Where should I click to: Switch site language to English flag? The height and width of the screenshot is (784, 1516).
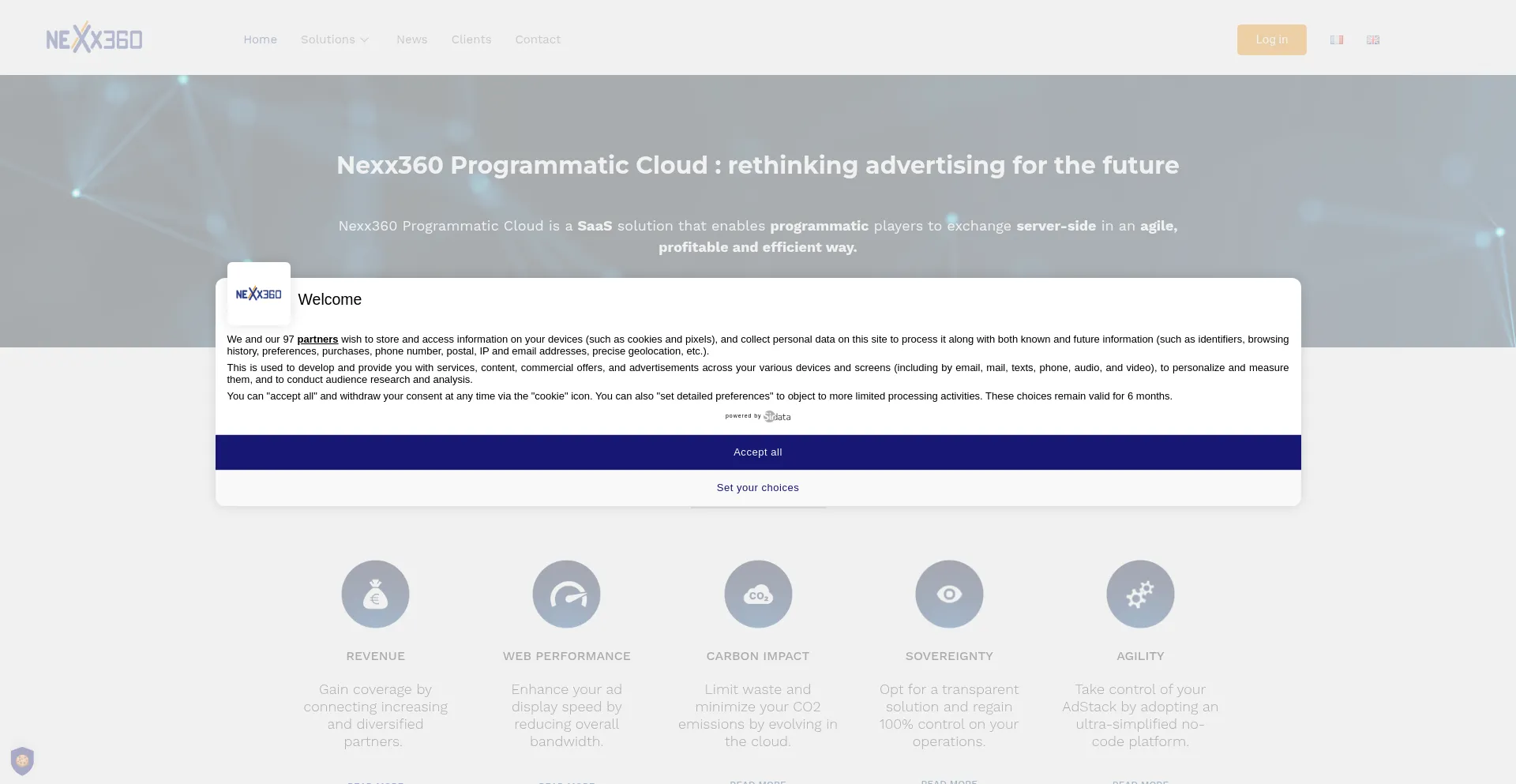[1373, 39]
